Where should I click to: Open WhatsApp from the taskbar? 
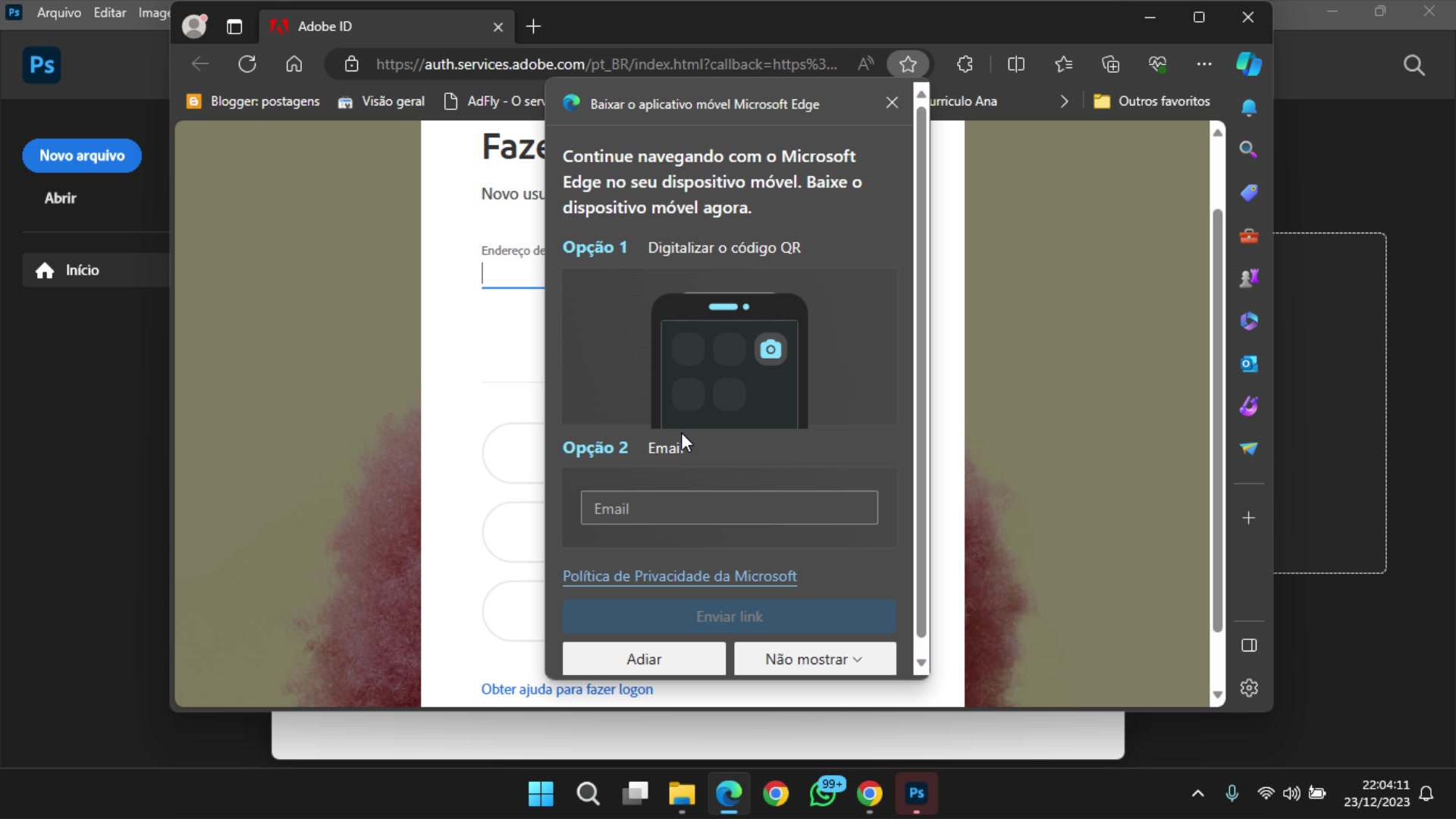tap(824, 794)
